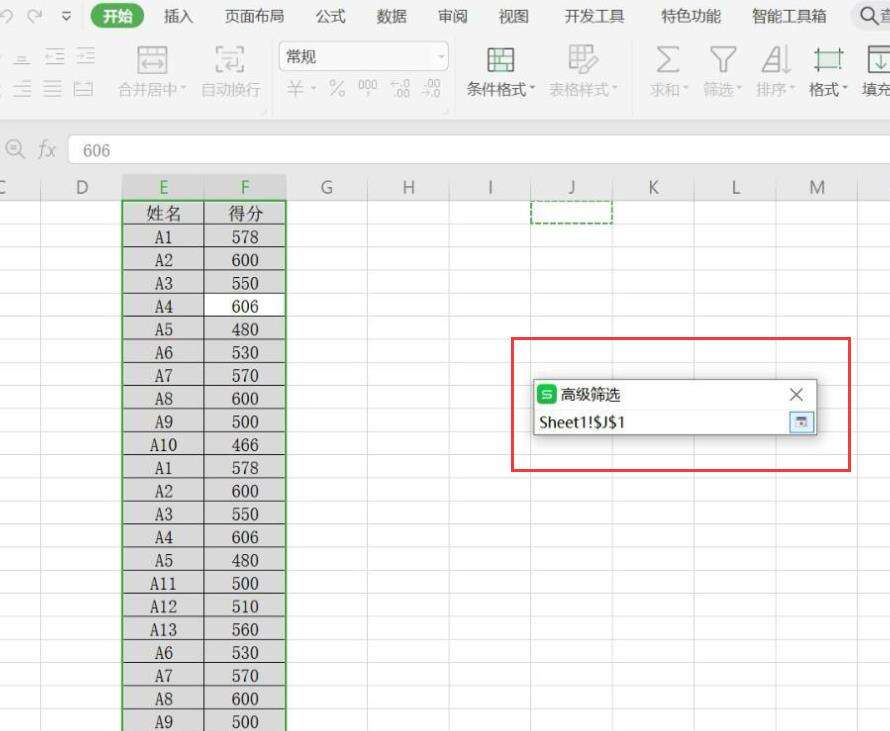Click the range collapse button in 高级筛选 dialog
This screenshot has height=731, width=890.
point(801,422)
